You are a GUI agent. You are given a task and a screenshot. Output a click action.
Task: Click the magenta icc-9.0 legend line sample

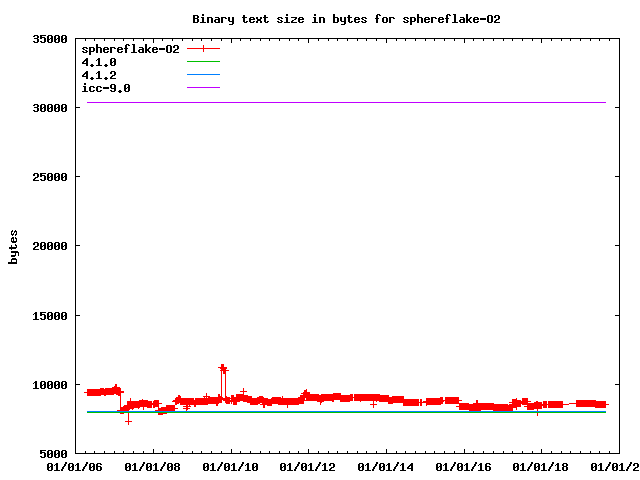click(203, 88)
